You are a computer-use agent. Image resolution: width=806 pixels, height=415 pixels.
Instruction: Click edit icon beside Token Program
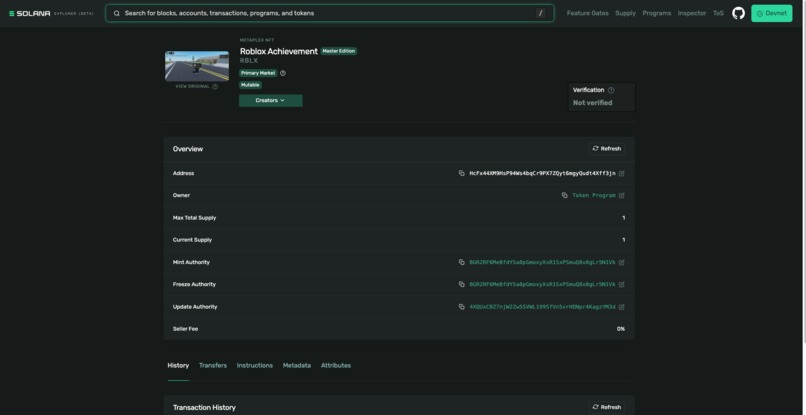coord(621,195)
